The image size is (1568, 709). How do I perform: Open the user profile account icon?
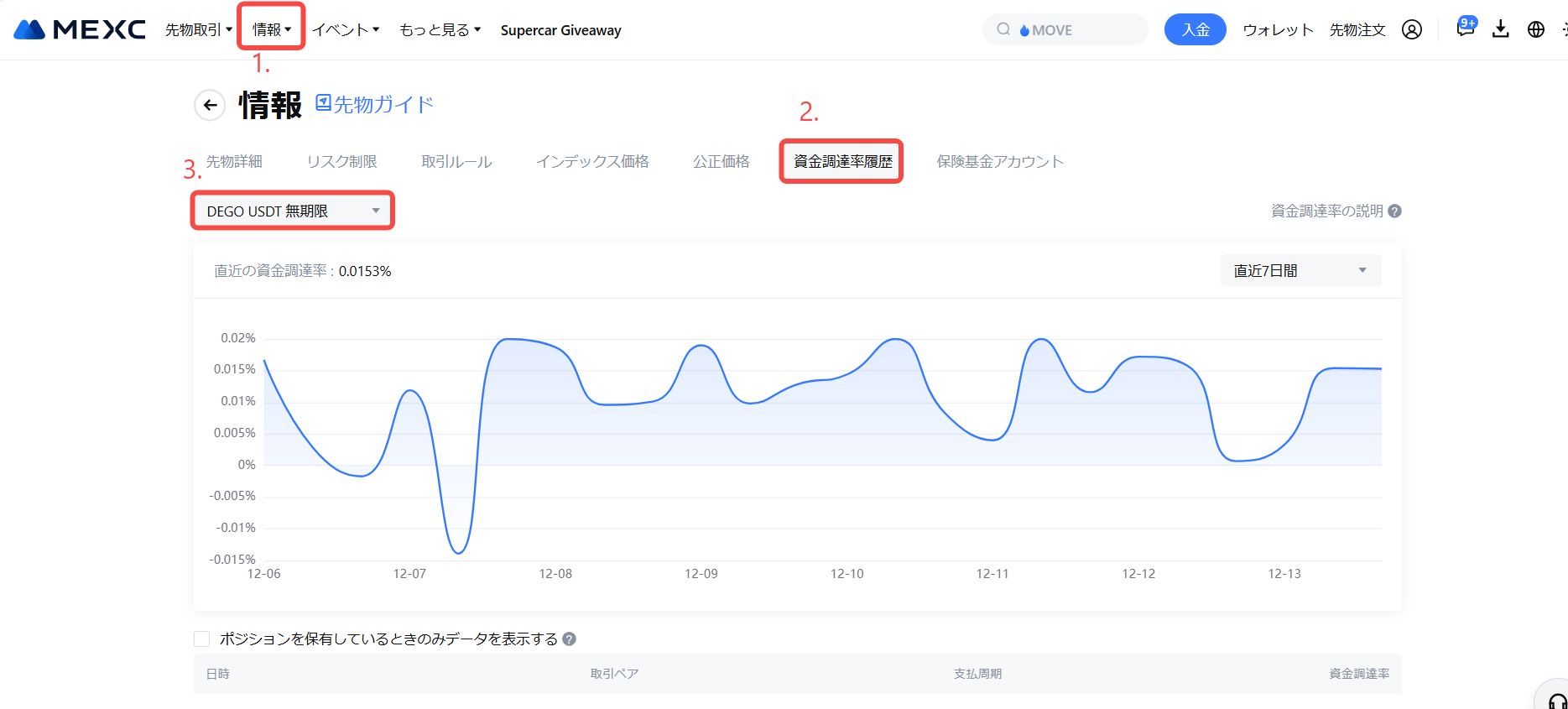point(1412,30)
